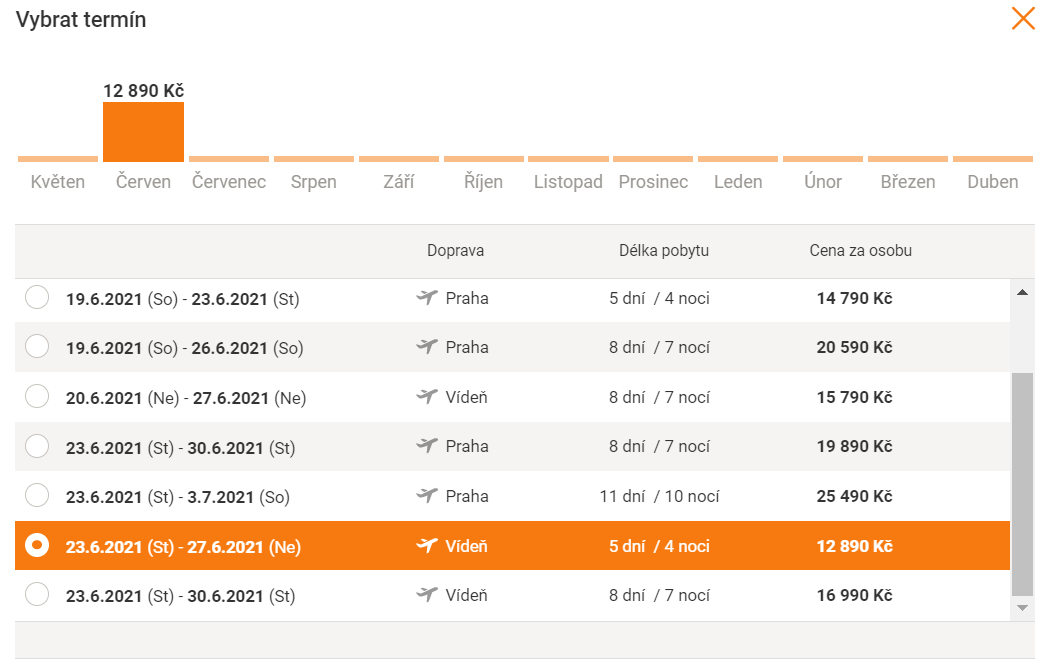Select radio for 23.6.2021 - 3.7.2021 term
1042x669 pixels.
coord(37,495)
